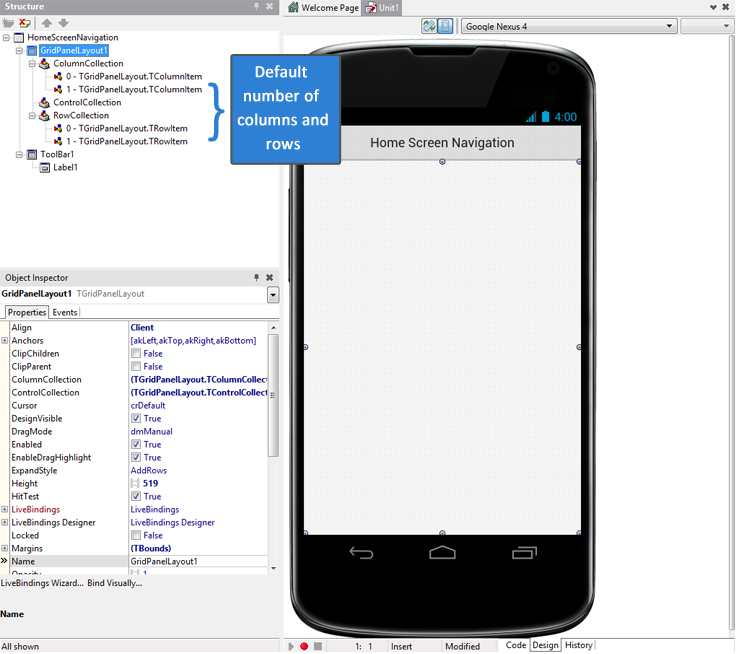Click the Object Inspector vertical scrollbar
The height and width of the screenshot is (654, 738).
(x=273, y=395)
